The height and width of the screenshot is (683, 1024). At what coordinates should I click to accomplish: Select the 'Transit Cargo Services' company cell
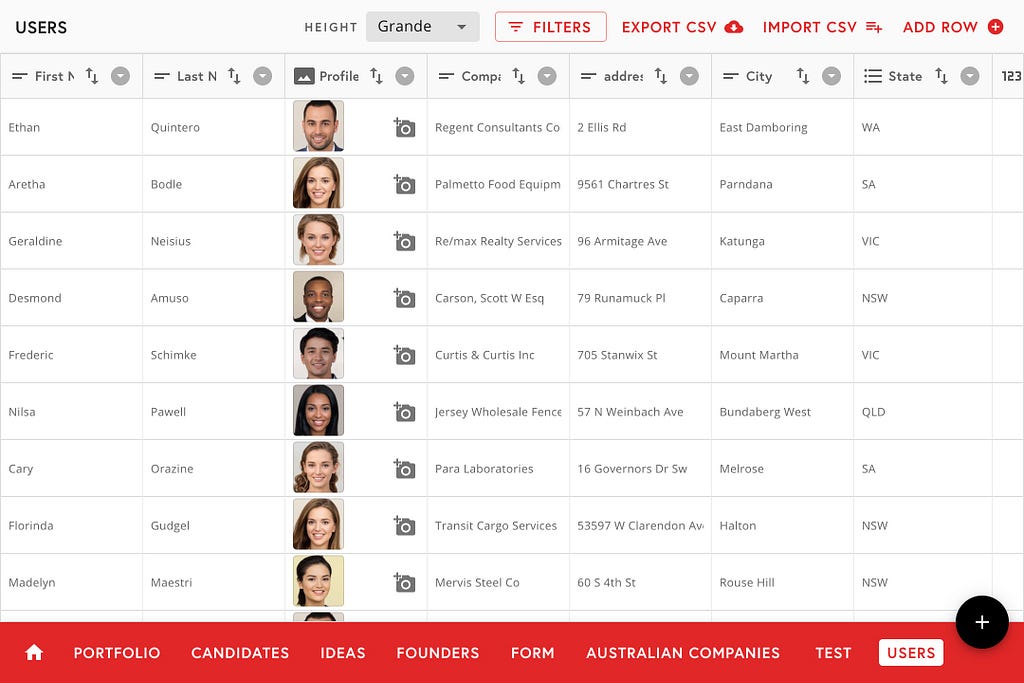pyautogui.click(x=498, y=525)
